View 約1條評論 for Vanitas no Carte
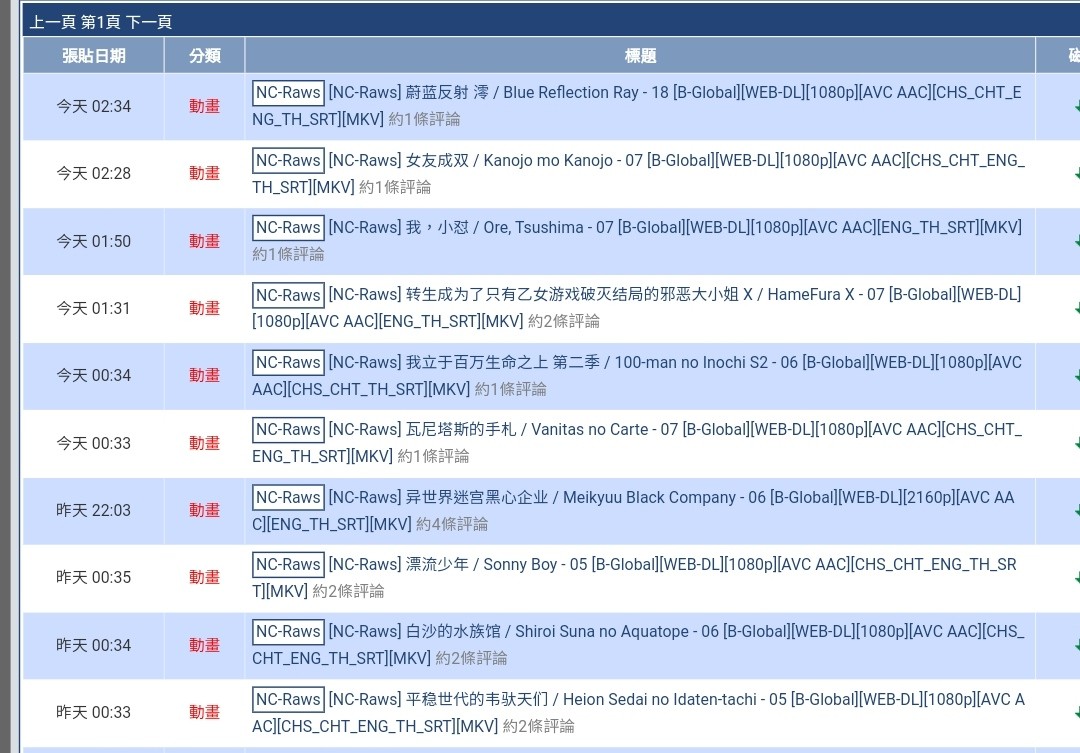 433,456
